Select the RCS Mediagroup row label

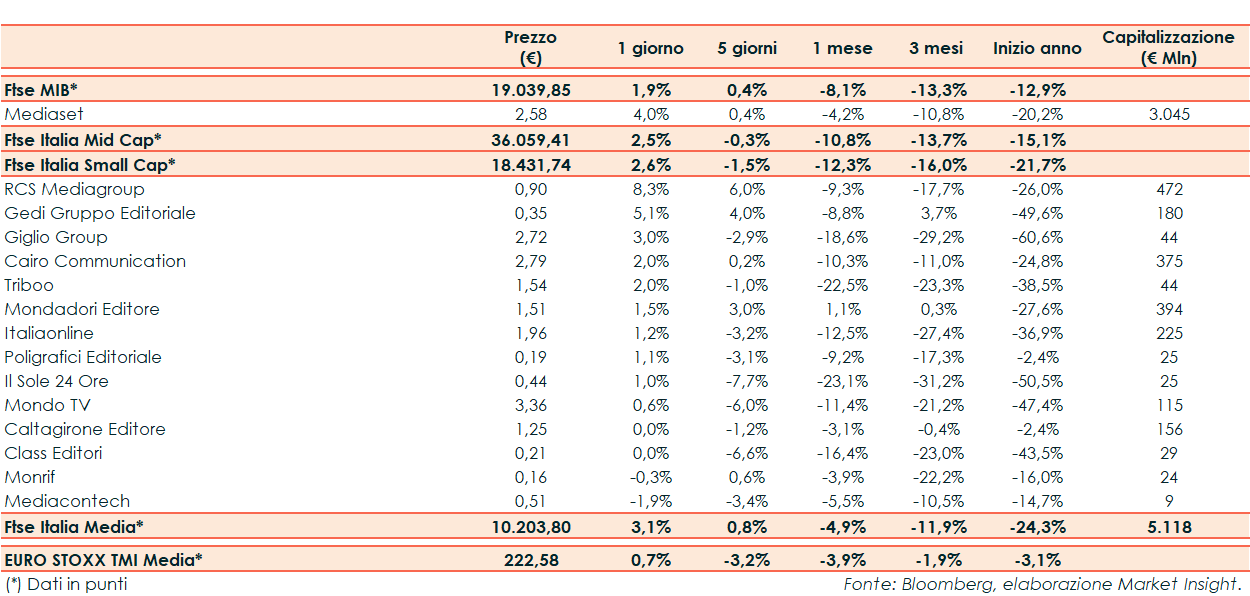(74, 189)
